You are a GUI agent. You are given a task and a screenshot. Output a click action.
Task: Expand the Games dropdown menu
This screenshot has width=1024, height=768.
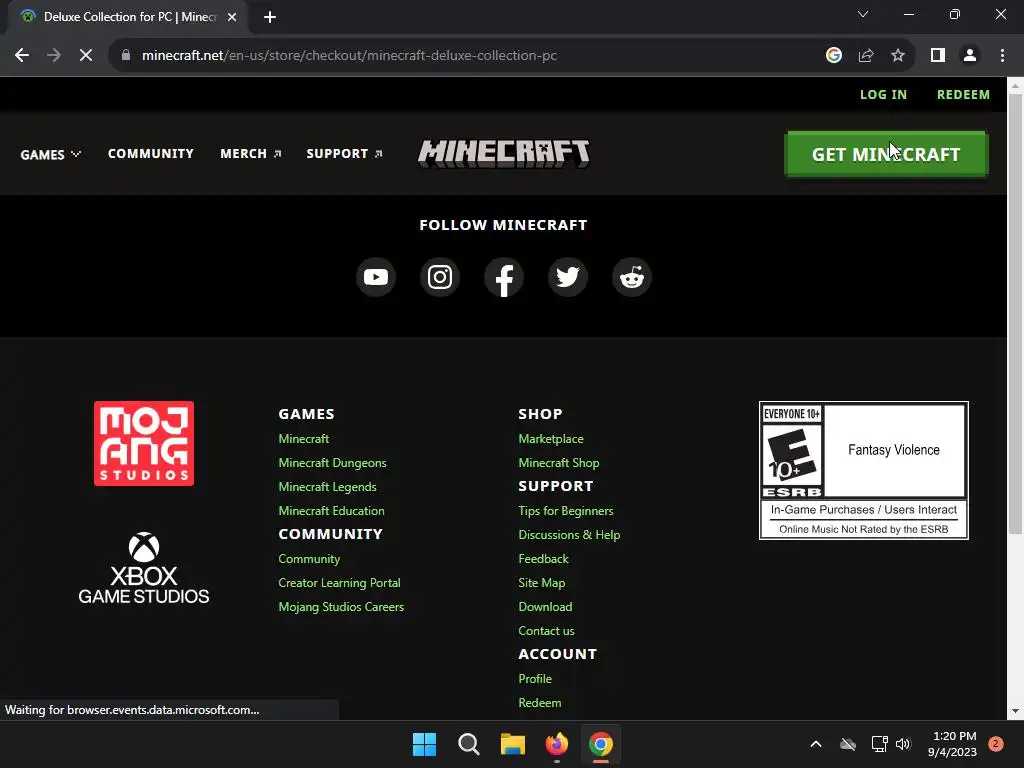point(50,154)
